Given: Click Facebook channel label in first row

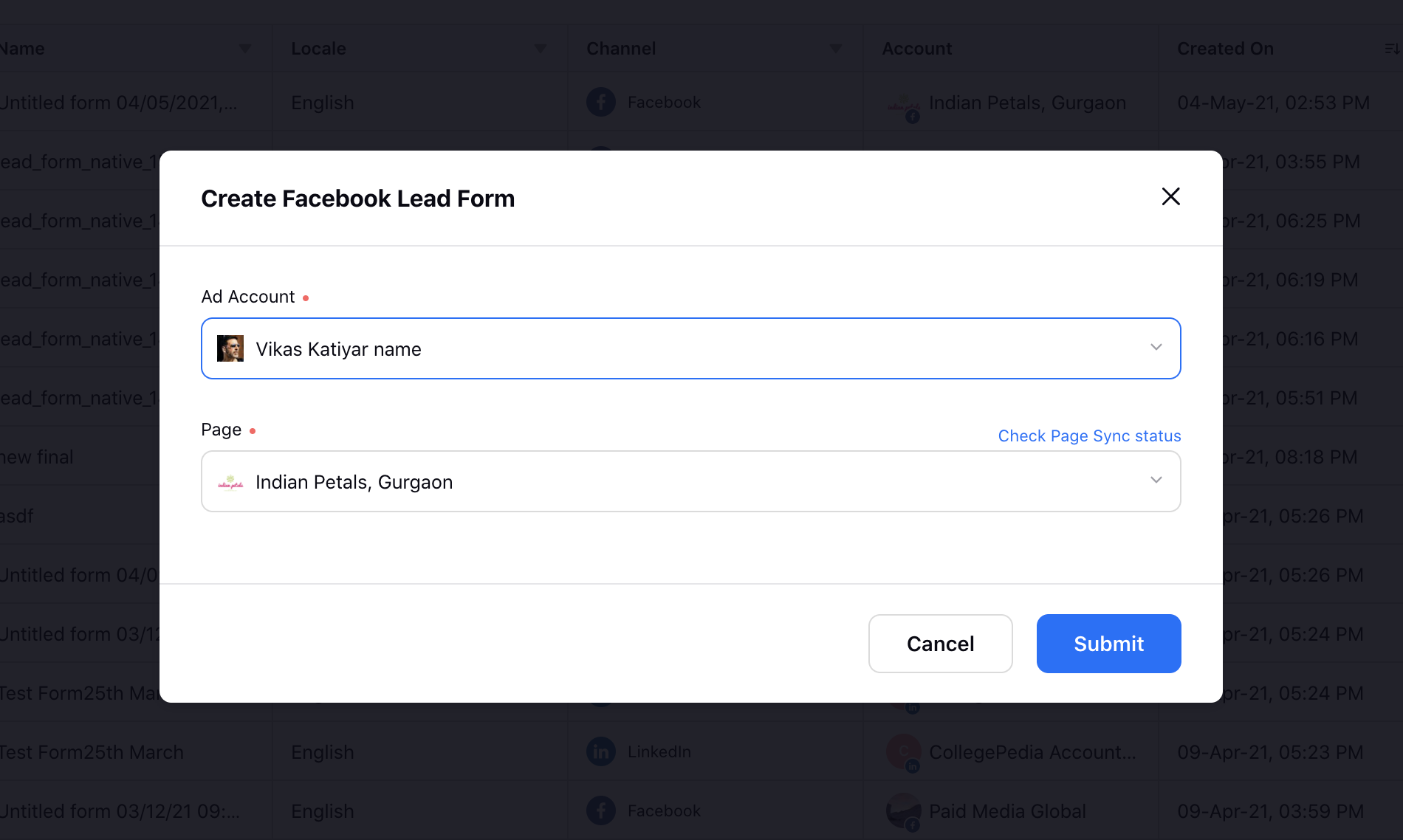Looking at the screenshot, I should pyautogui.click(x=664, y=102).
